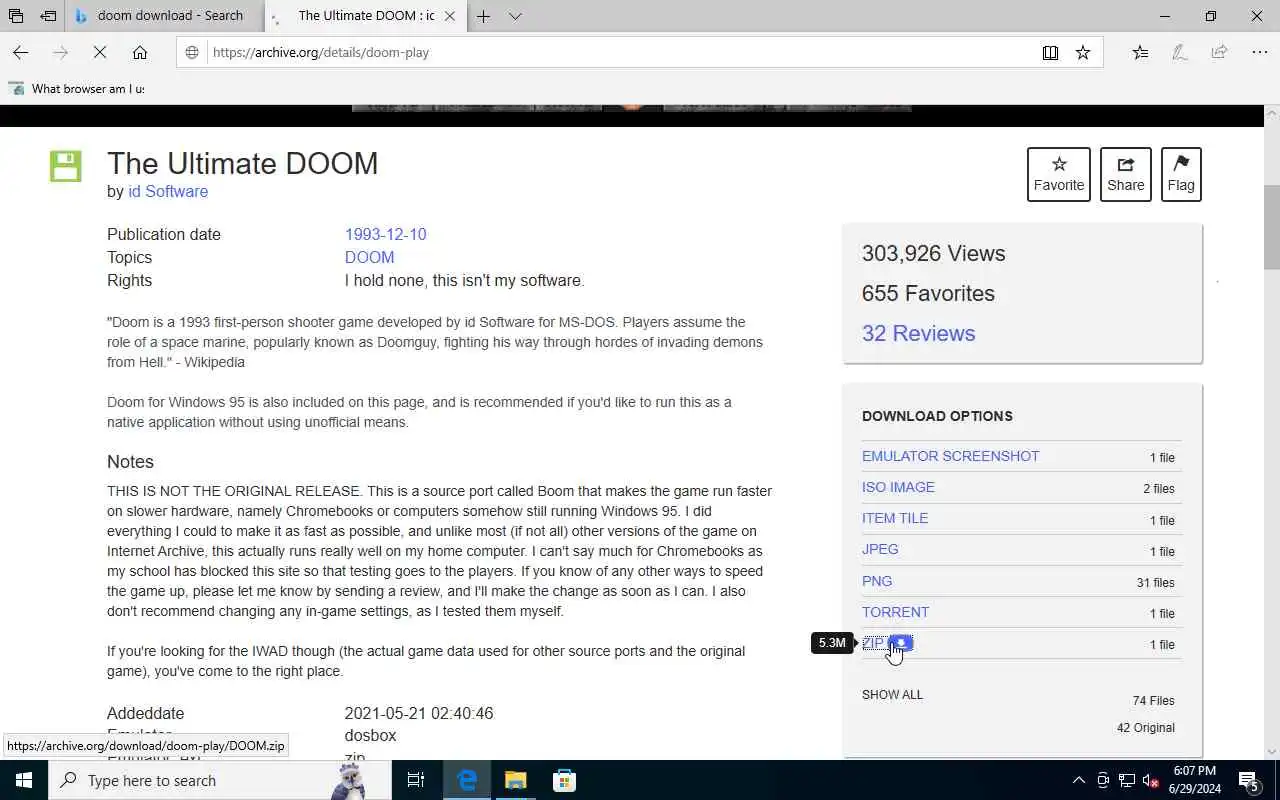Click the browser Forward arrow

tap(60, 52)
